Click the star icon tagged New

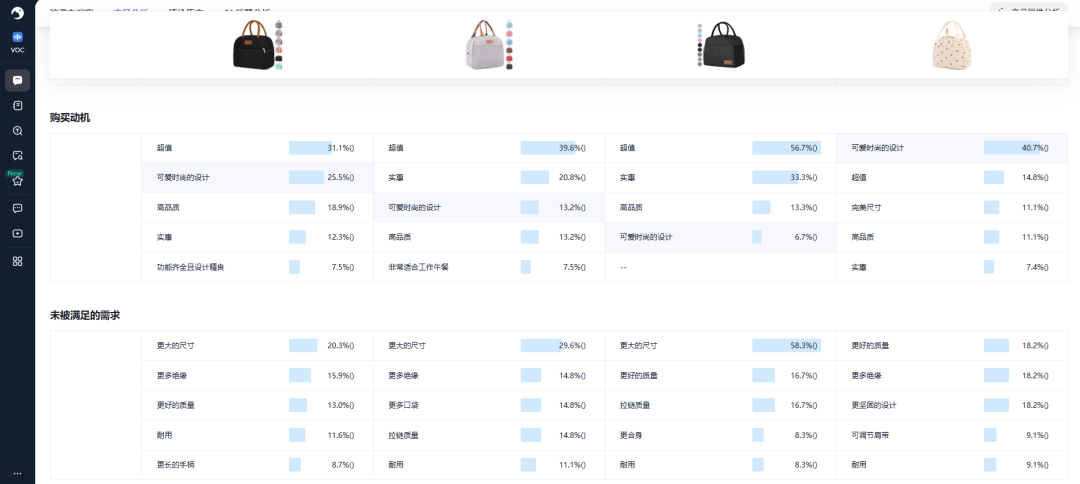(x=17, y=181)
